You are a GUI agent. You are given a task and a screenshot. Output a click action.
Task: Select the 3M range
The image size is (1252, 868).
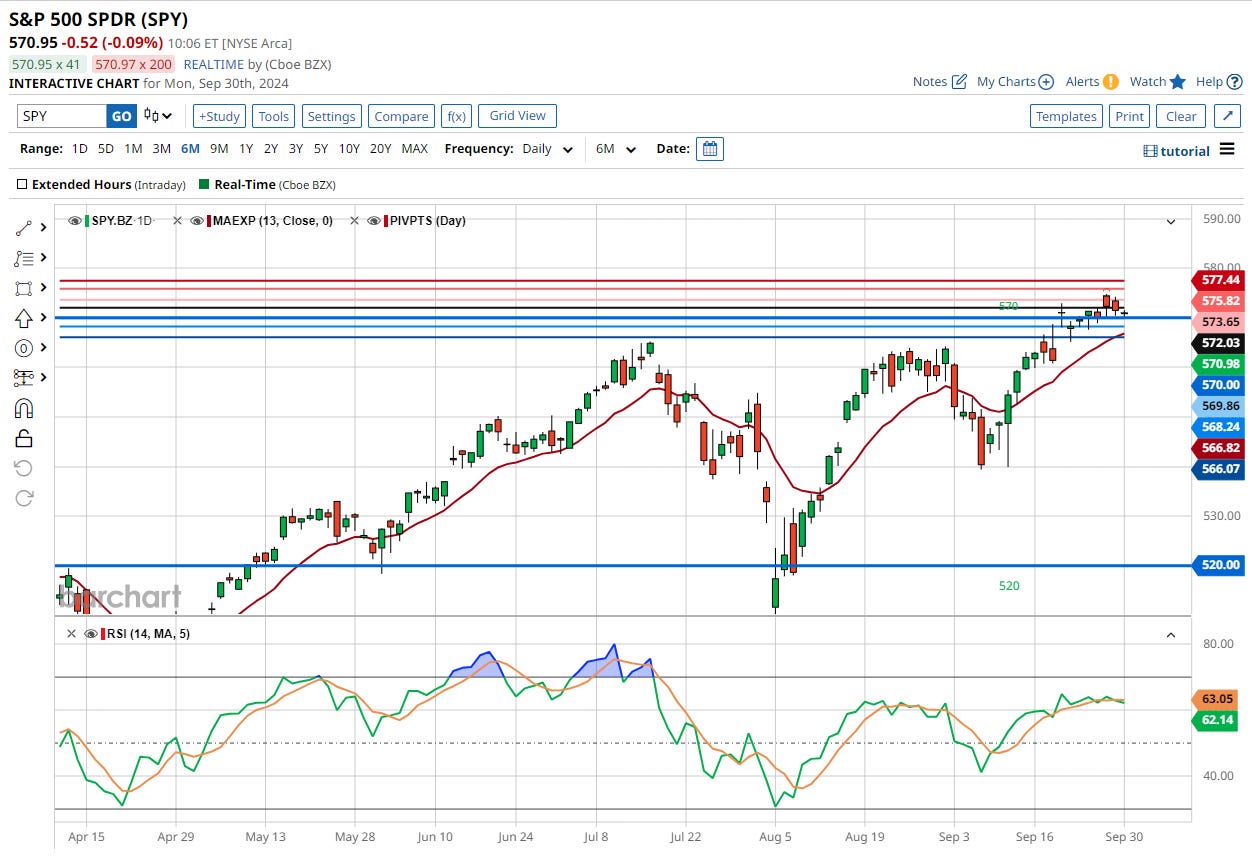[161, 149]
